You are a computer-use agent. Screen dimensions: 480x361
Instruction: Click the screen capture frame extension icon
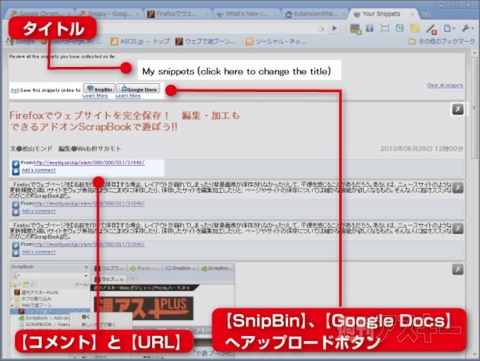385,29
